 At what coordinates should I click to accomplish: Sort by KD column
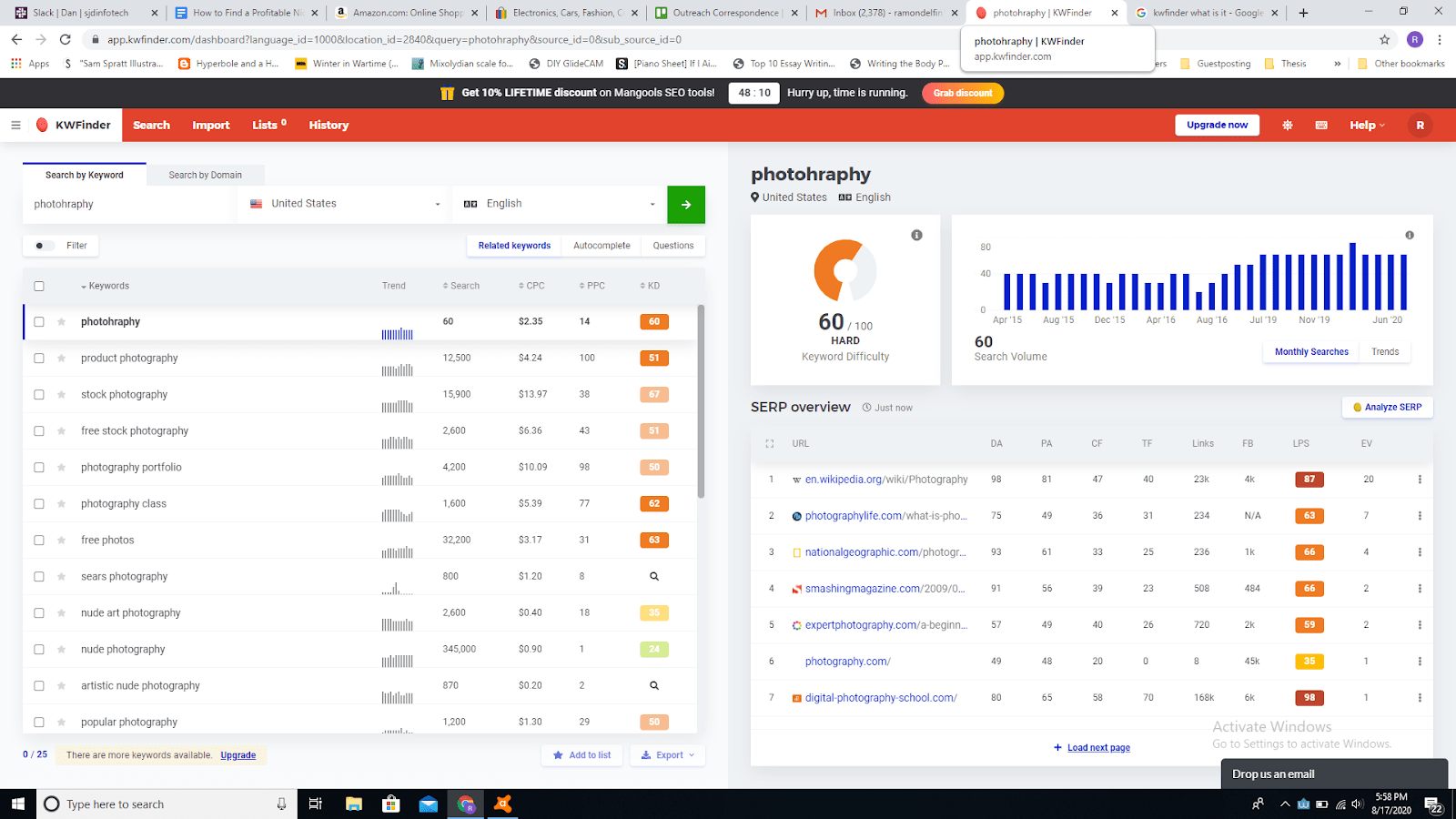point(650,286)
